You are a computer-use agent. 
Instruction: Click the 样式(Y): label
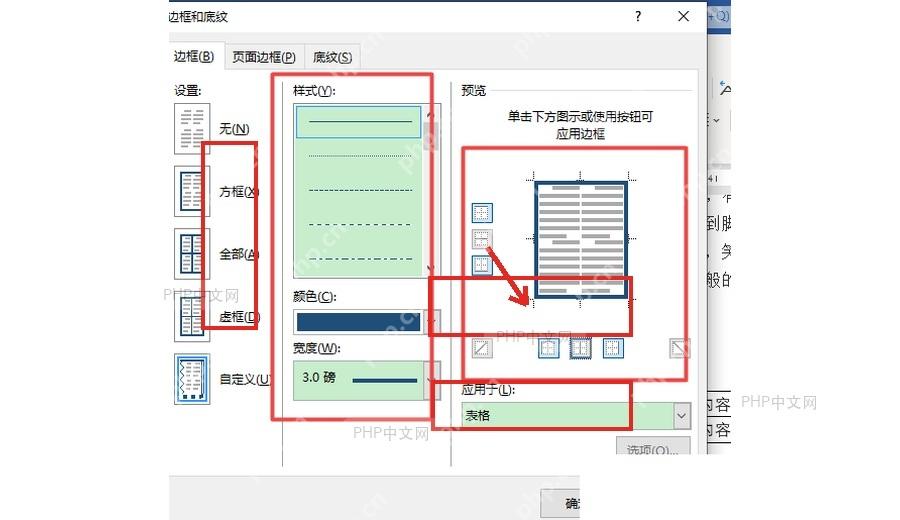(x=314, y=91)
